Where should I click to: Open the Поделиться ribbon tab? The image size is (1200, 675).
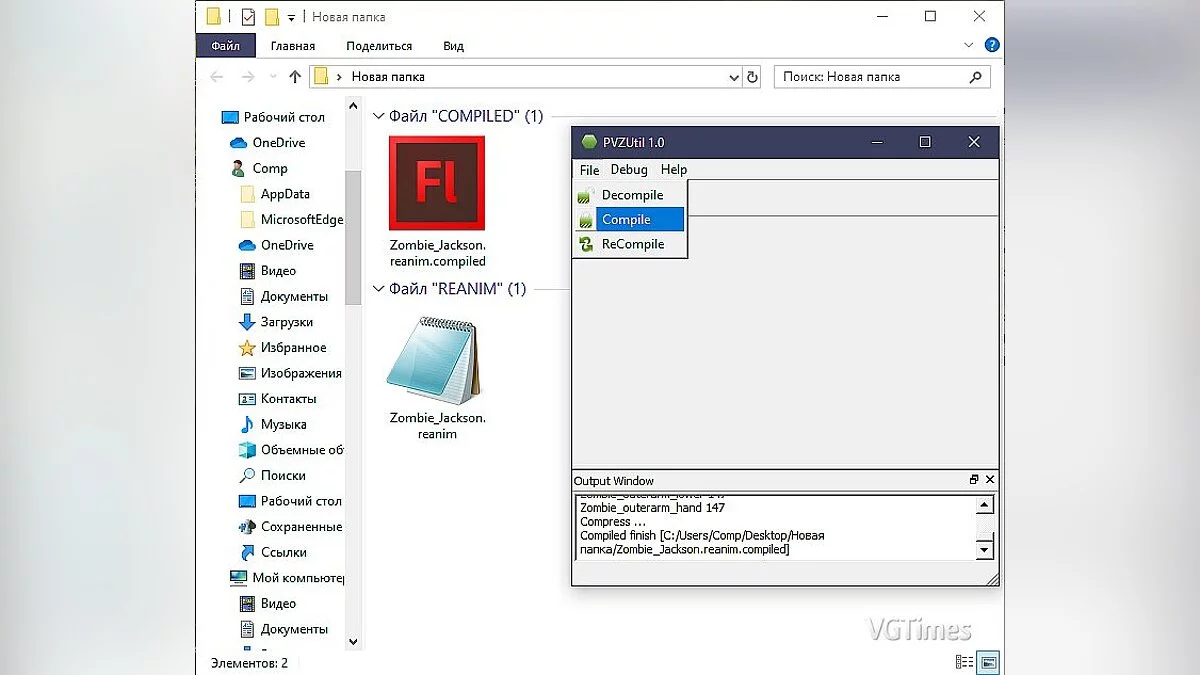(379, 46)
